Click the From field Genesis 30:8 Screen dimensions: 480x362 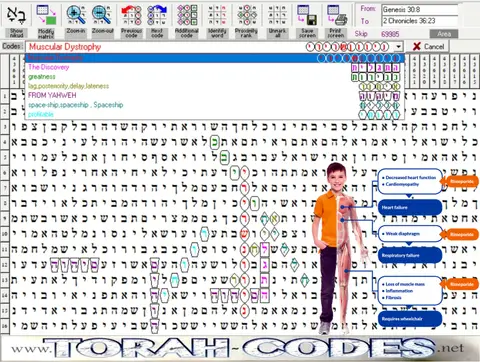[420, 9]
